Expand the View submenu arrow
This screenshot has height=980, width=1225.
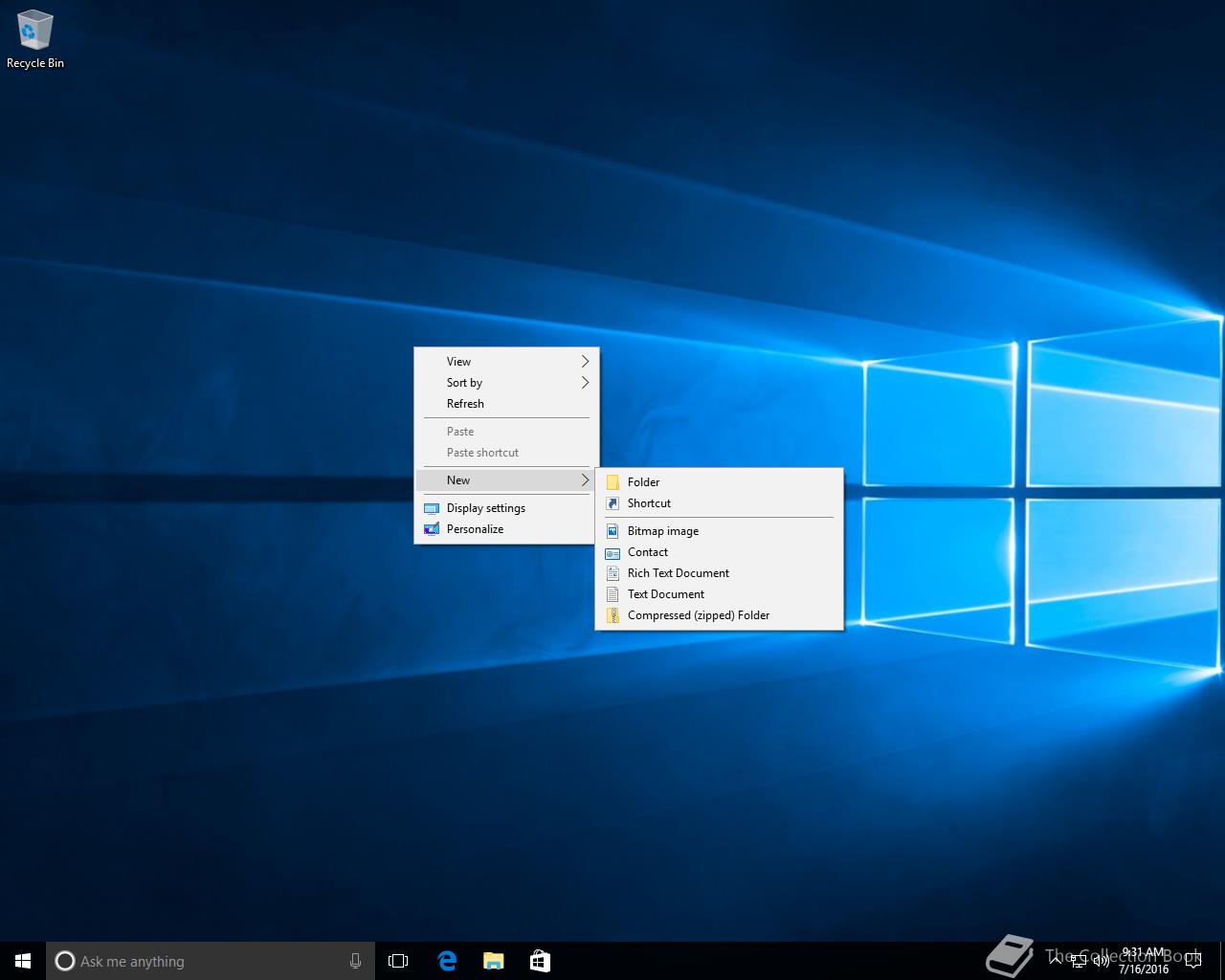pos(585,362)
